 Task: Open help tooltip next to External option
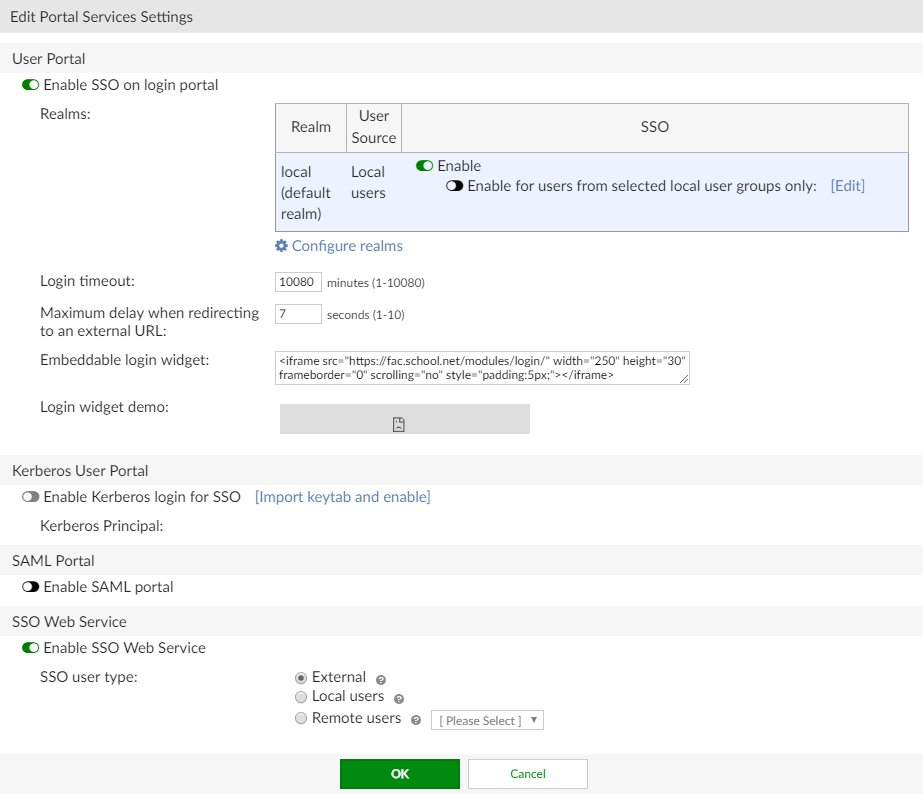(x=380, y=679)
